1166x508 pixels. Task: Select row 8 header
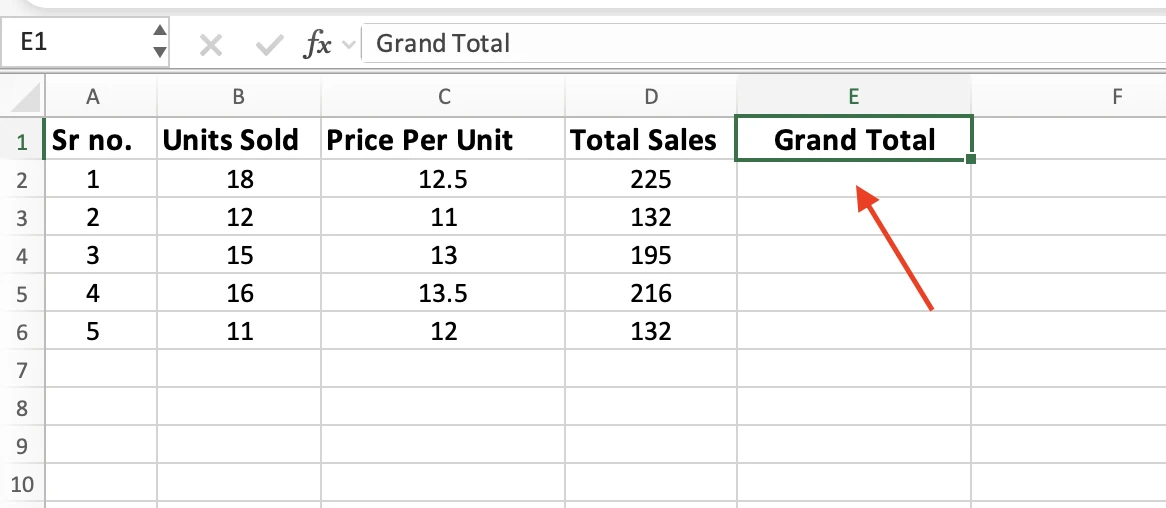[x=22, y=407]
